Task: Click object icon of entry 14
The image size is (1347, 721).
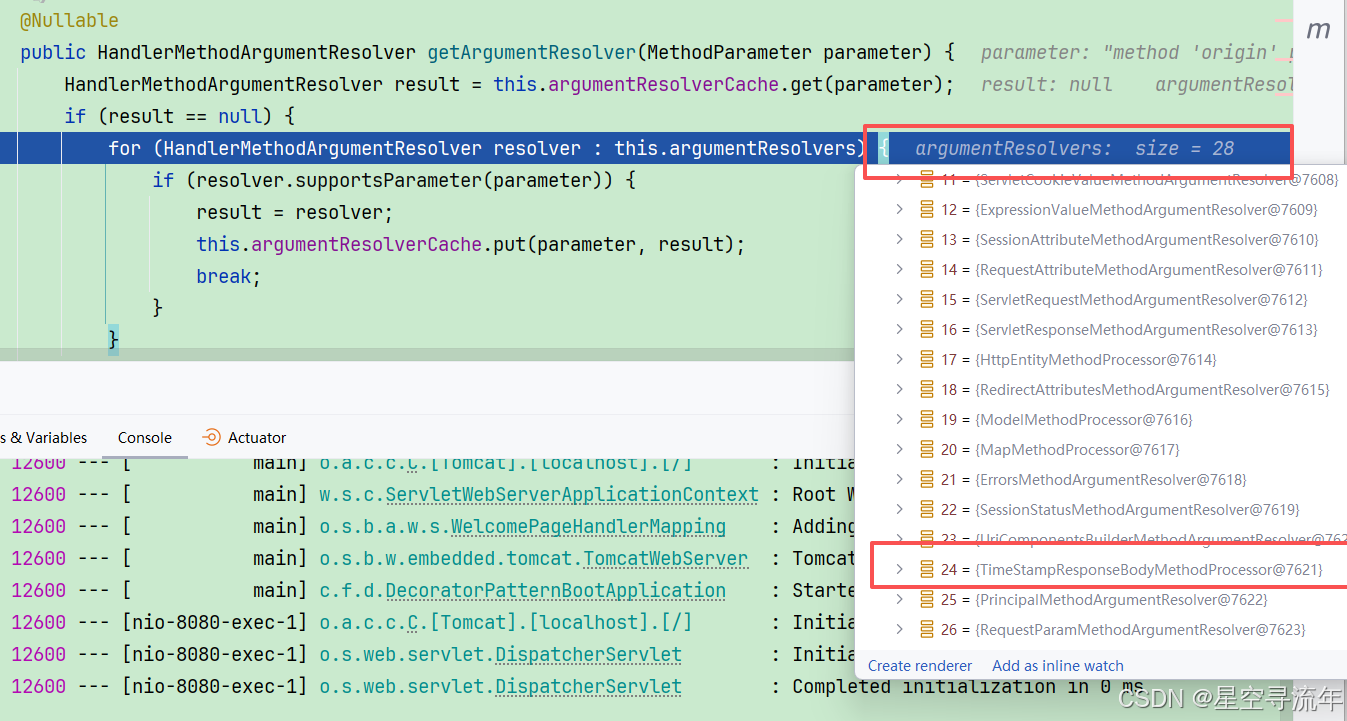Action: click(x=927, y=269)
